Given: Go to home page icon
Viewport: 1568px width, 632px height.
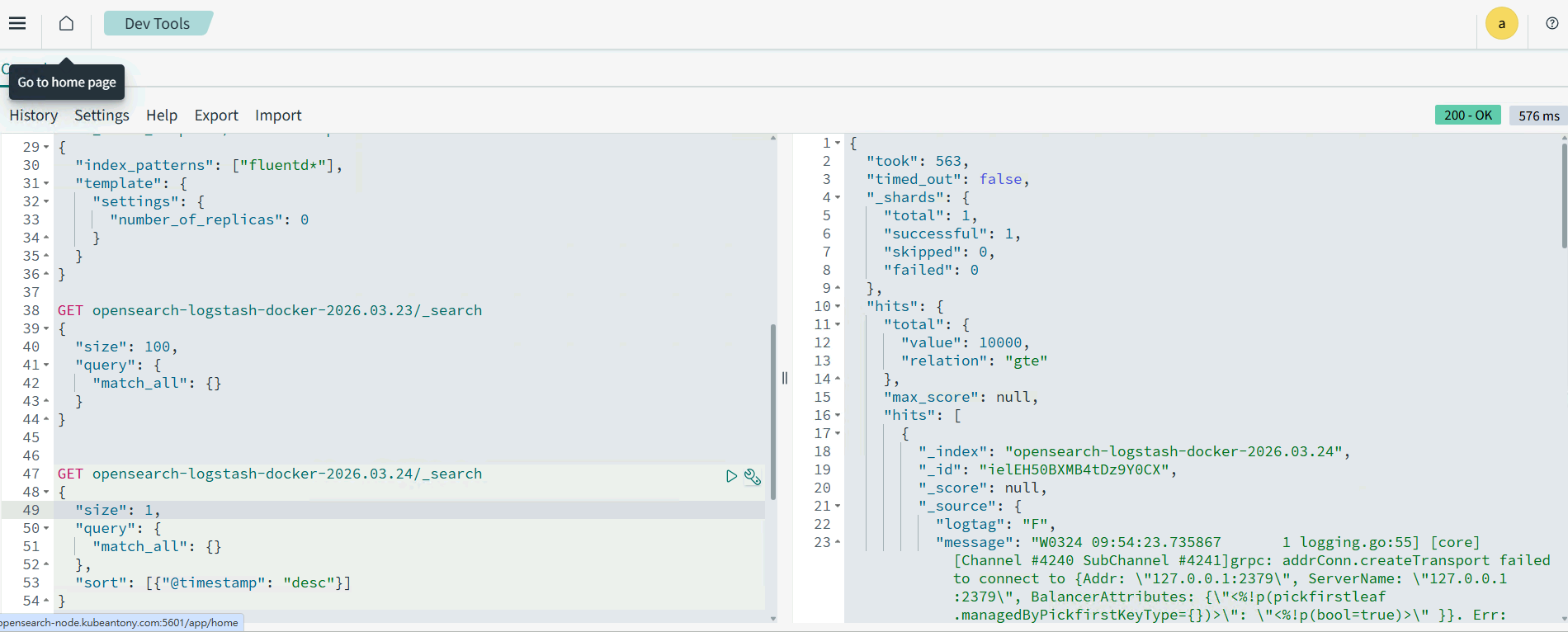Looking at the screenshot, I should tap(66, 23).
